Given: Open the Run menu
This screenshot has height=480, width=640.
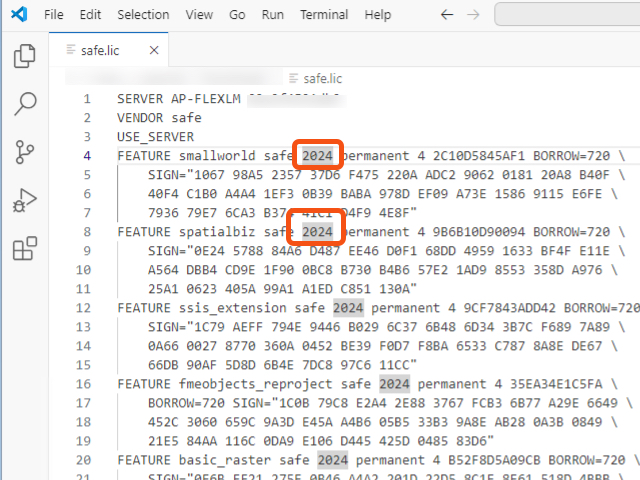Looking at the screenshot, I should (273, 15).
